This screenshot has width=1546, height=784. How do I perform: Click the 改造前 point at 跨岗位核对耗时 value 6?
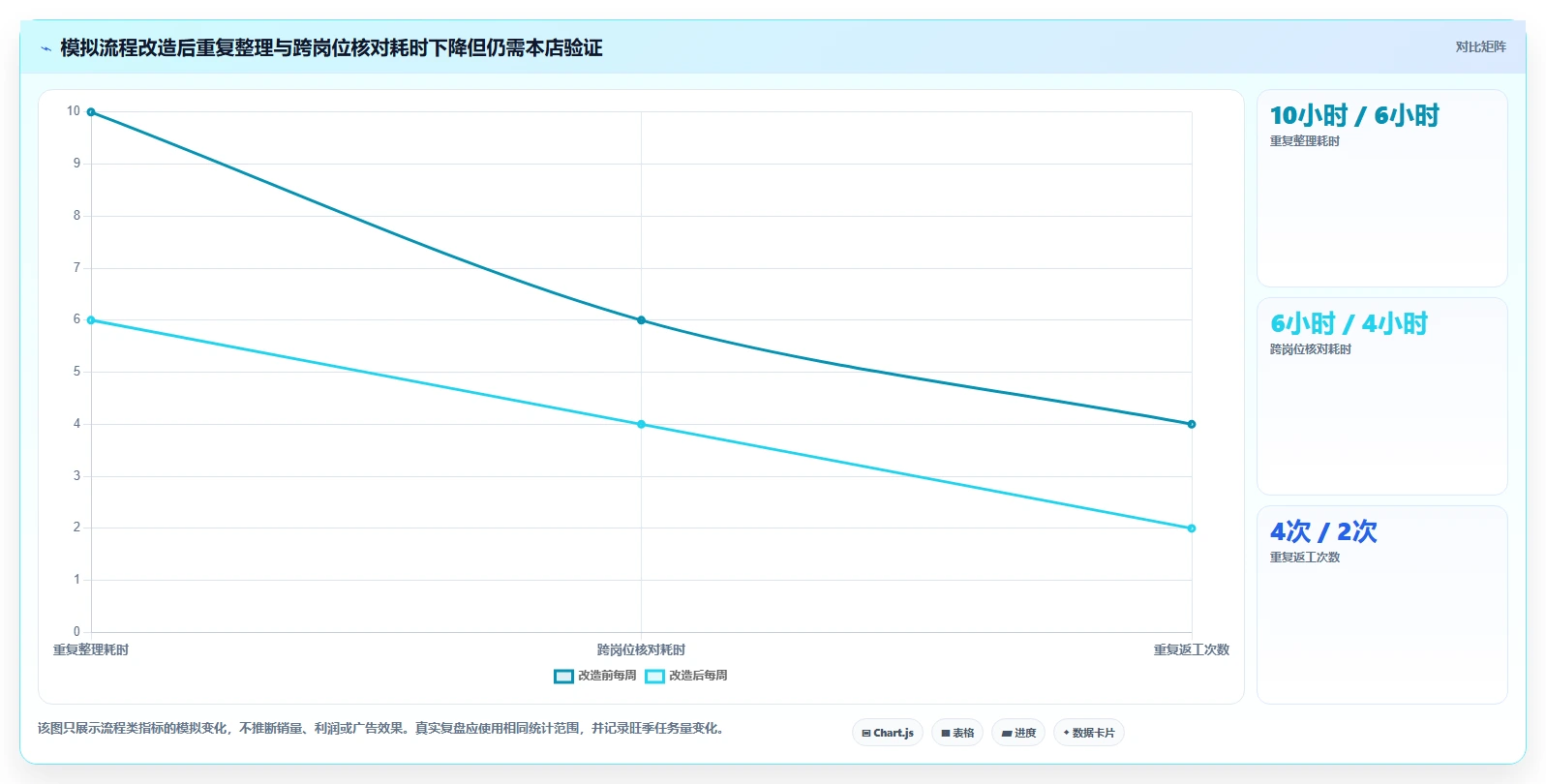641,320
